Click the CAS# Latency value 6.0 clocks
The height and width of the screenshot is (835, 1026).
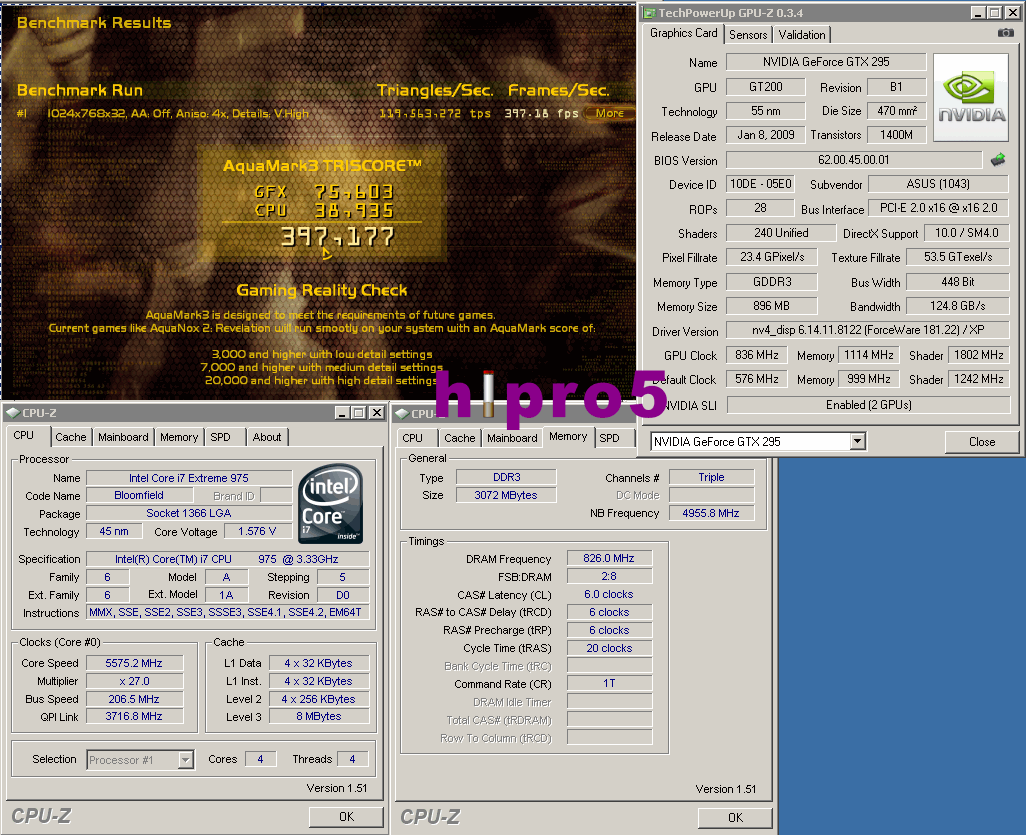(609, 594)
